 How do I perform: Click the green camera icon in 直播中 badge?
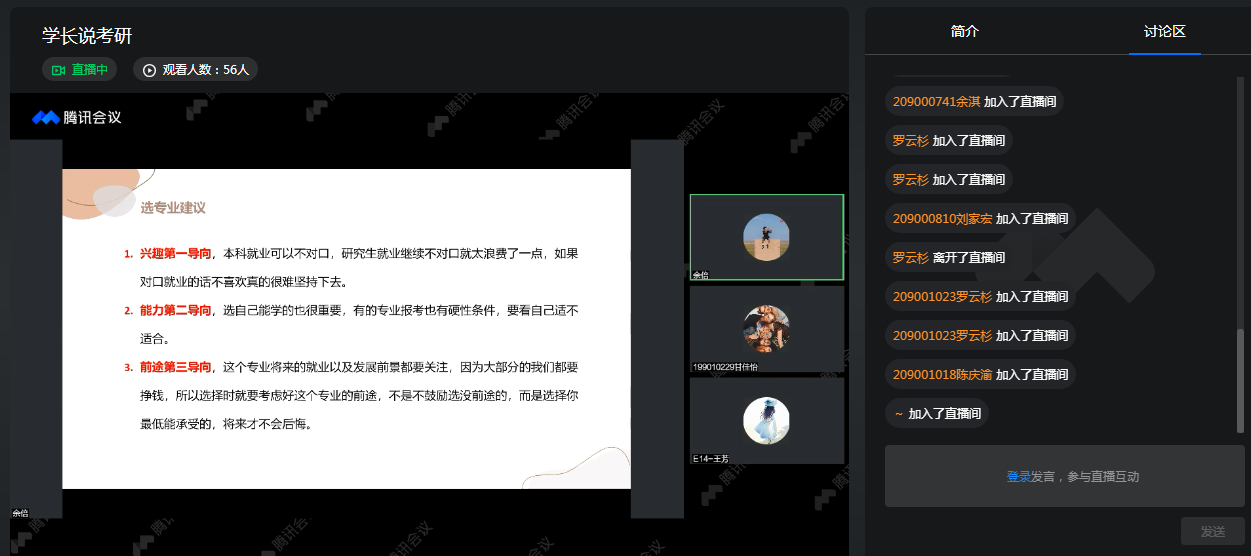point(58,70)
